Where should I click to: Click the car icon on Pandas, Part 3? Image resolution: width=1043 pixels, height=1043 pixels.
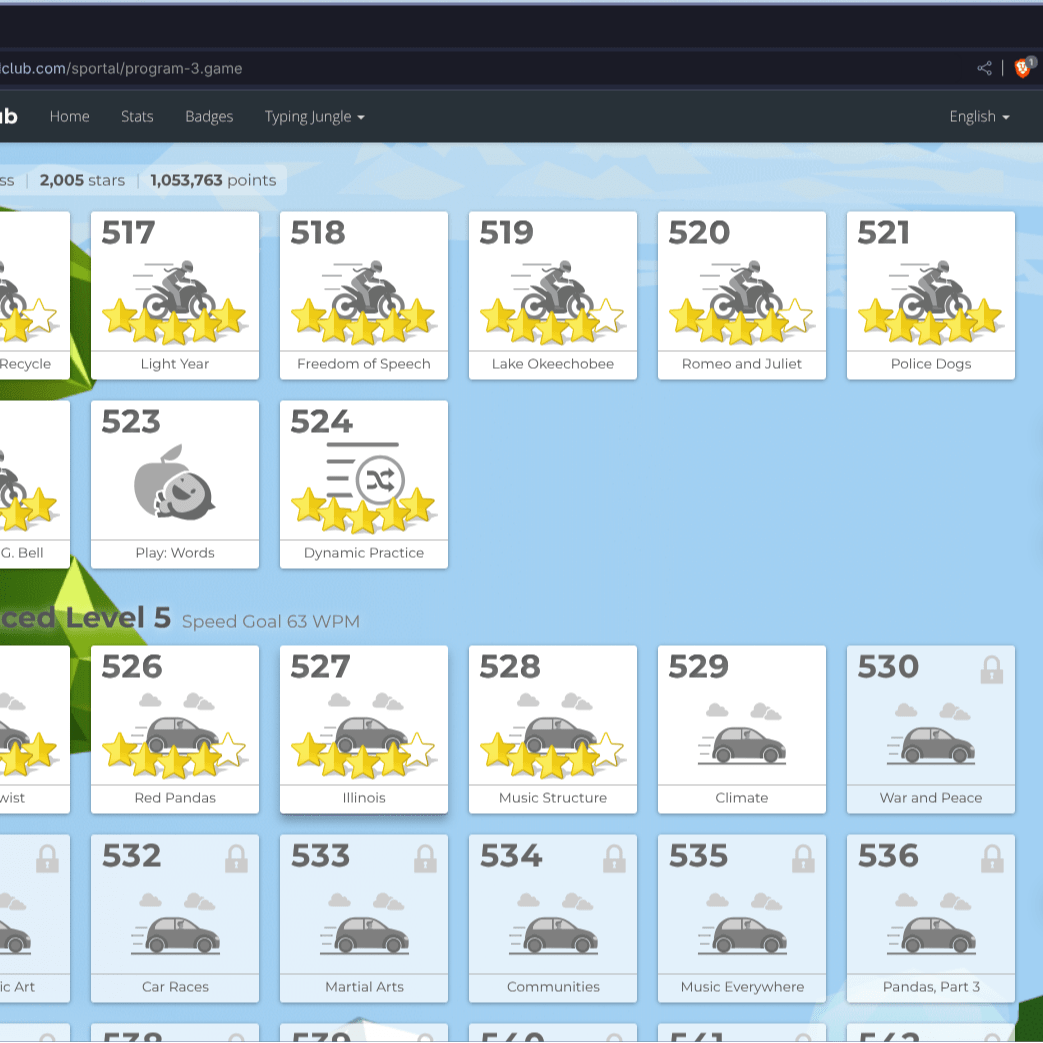(x=931, y=935)
